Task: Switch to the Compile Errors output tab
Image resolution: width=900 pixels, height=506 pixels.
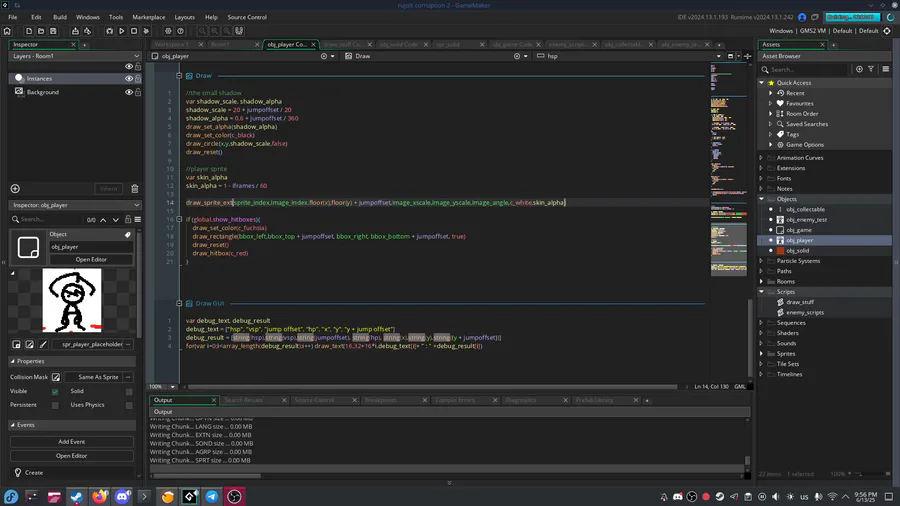Action: (x=455, y=400)
